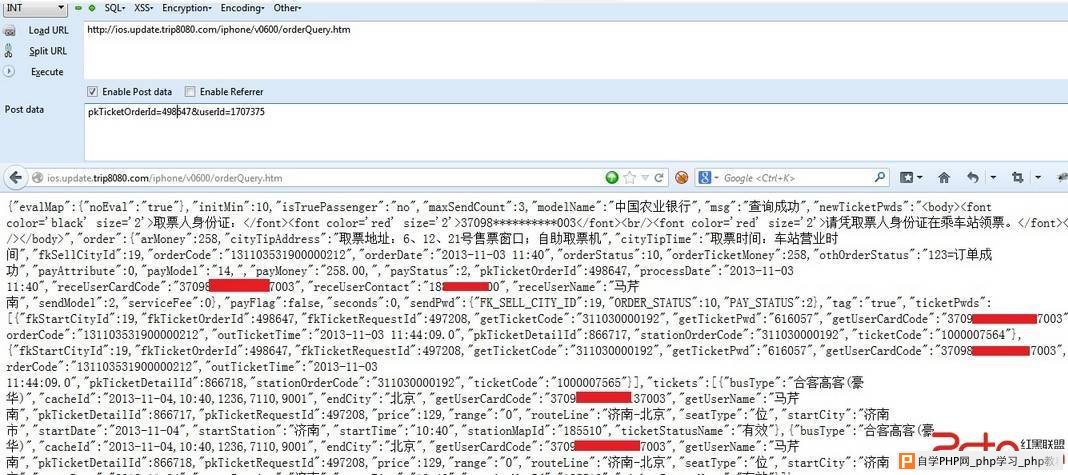This screenshot has height=475, width=1068.
Task: Click the Execute button label
Action: point(47,72)
